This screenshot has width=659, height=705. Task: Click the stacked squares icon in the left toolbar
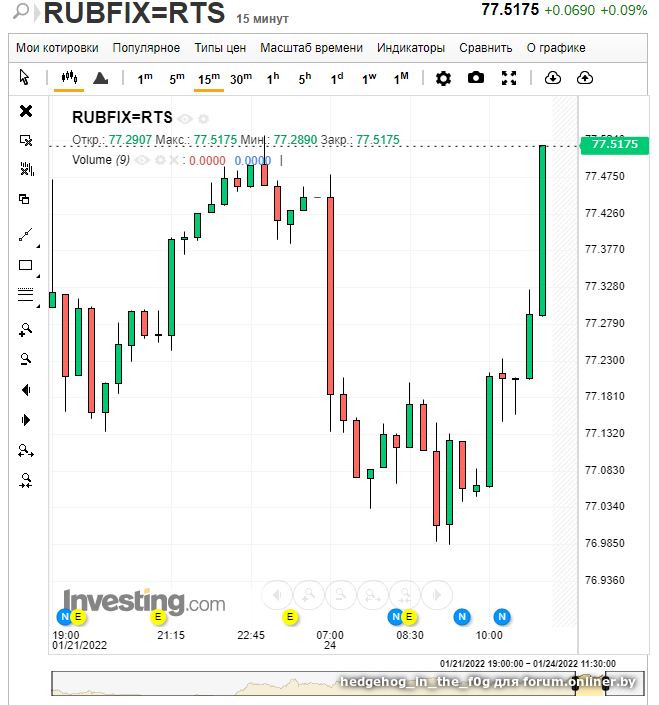pyautogui.click(x=24, y=199)
